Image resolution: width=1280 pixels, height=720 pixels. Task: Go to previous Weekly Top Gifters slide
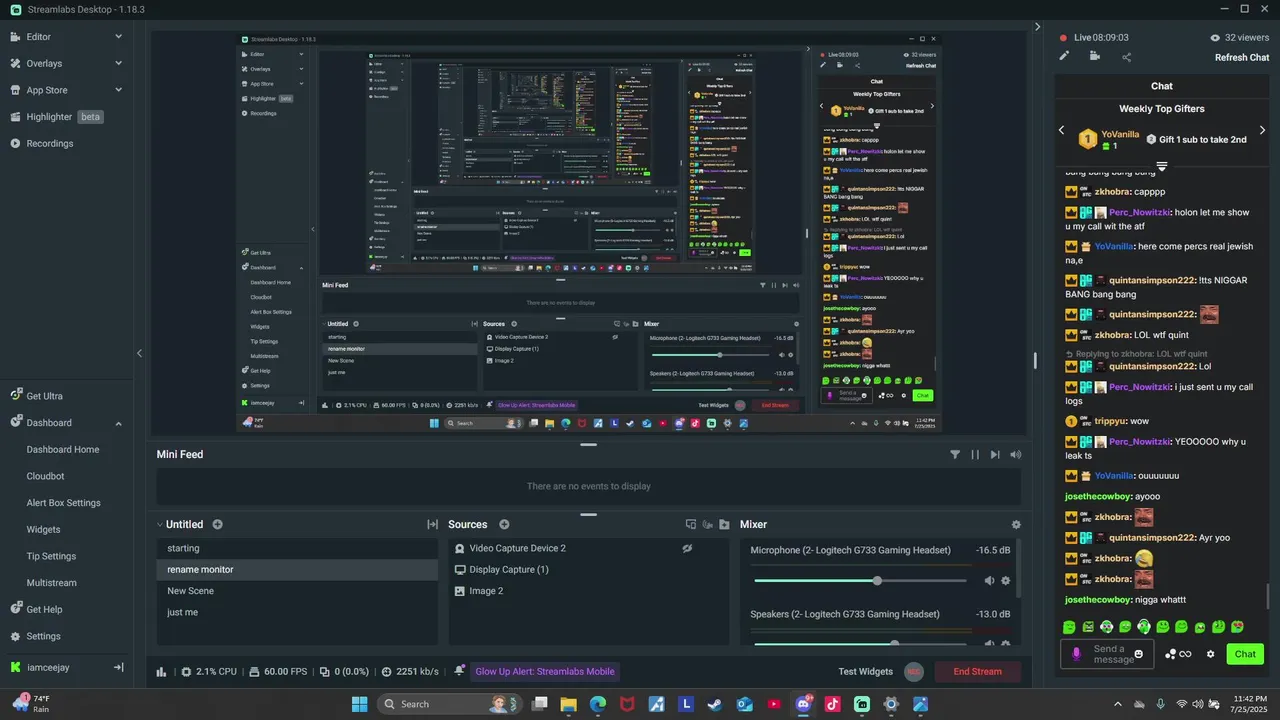tap(1062, 130)
